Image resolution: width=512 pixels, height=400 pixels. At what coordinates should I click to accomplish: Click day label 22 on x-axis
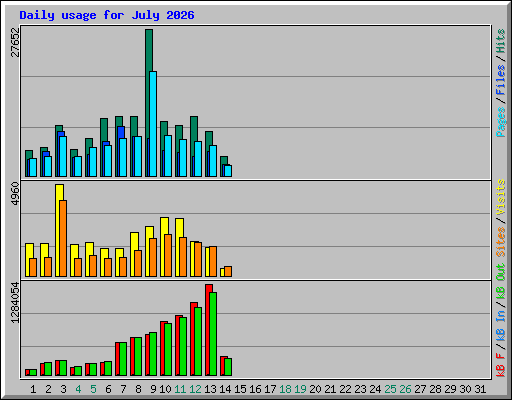pyautogui.click(x=345, y=389)
